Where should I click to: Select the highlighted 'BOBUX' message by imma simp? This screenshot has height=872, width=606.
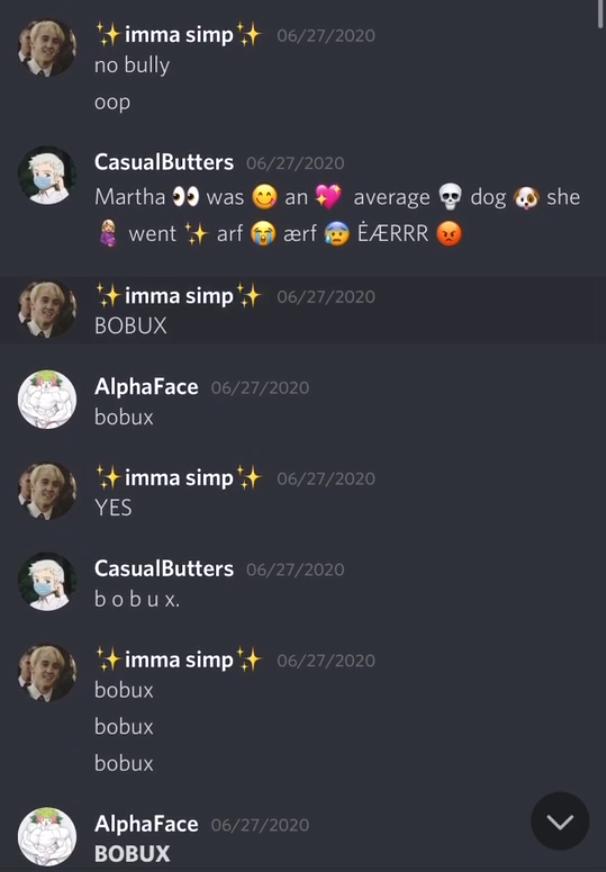(x=131, y=326)
